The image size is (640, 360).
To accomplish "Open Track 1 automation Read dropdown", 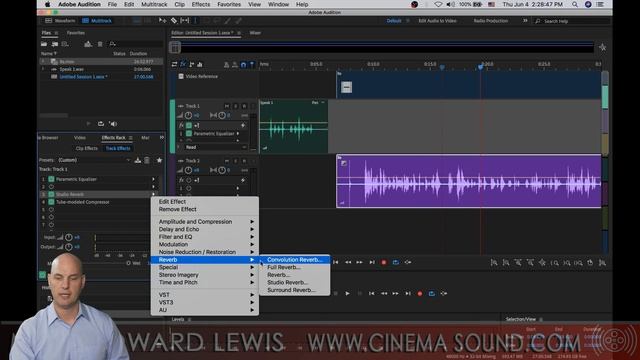I will [x=216, y=147].
